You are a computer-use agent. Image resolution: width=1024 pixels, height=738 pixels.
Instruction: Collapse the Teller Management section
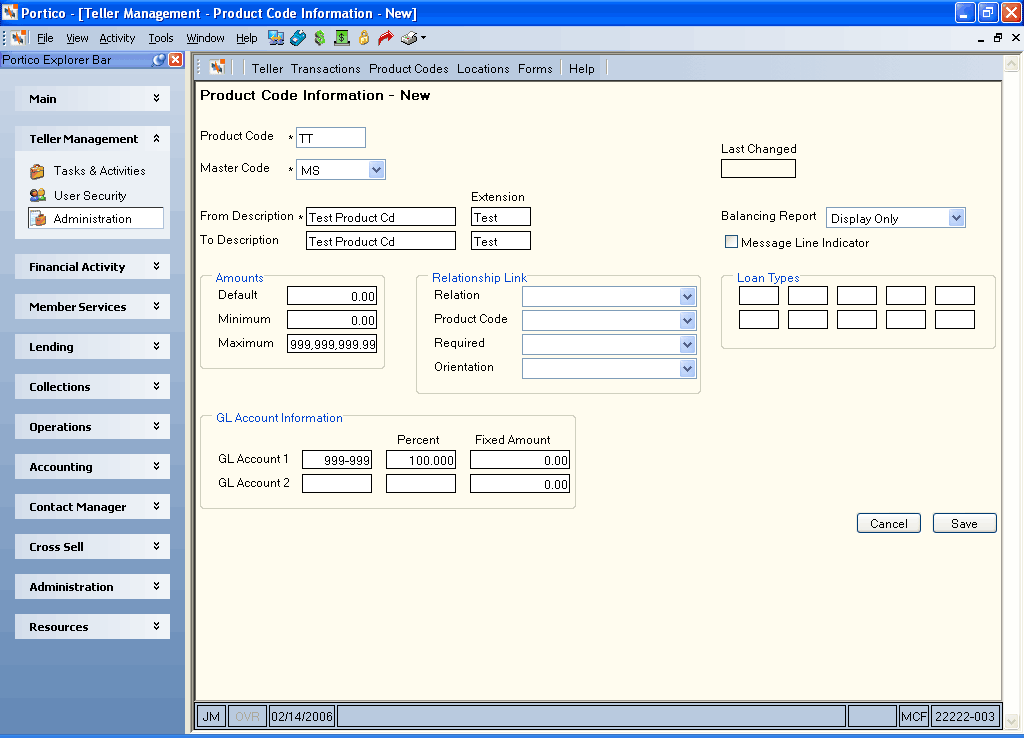pyautogui.click(x=92, y=138)
